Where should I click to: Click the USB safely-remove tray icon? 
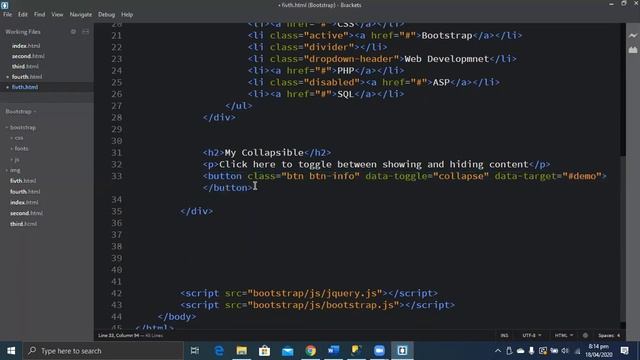pyautogui.click(x=509, y=351)
